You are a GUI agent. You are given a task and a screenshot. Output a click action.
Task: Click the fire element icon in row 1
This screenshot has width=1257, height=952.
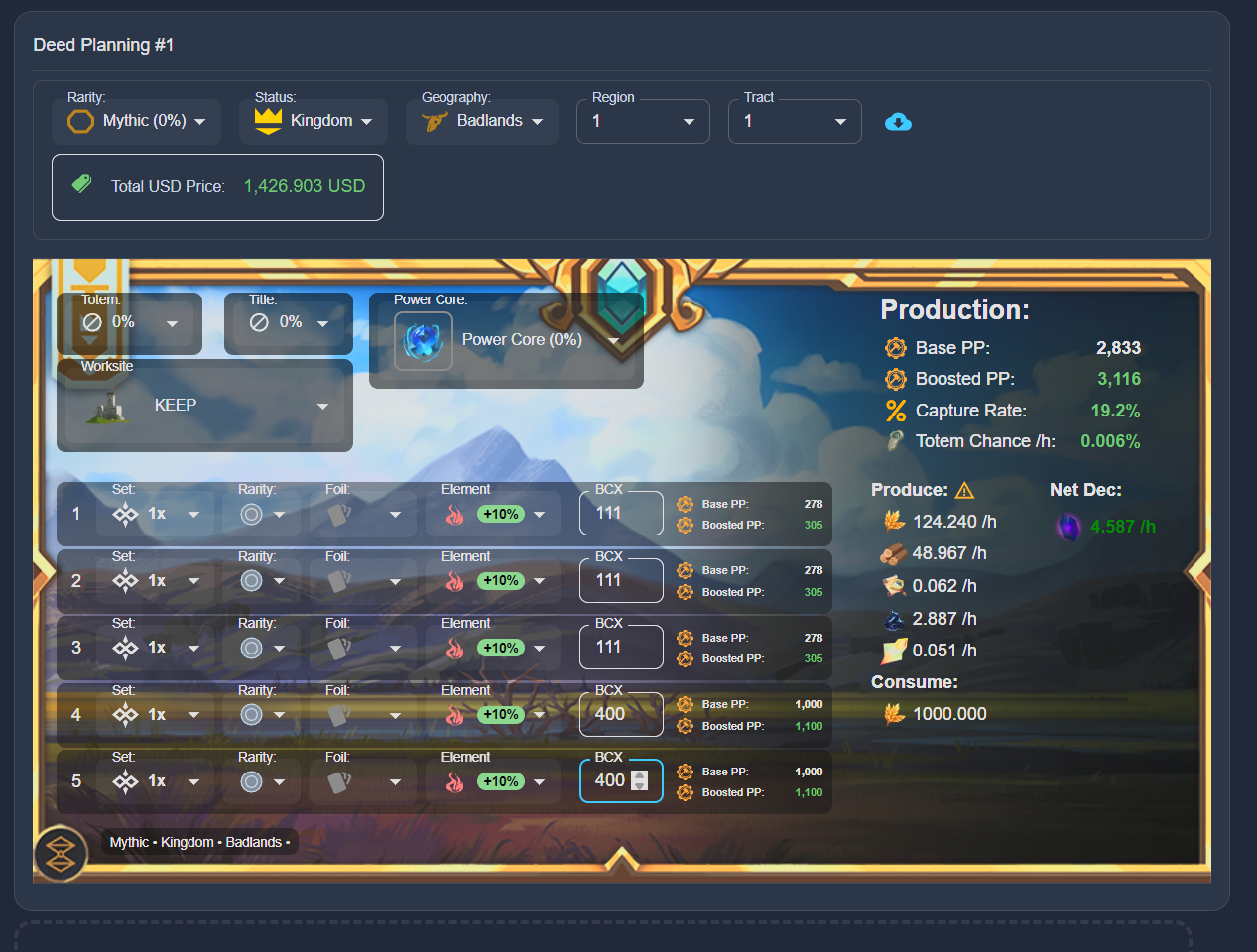[x=455, y=514]
